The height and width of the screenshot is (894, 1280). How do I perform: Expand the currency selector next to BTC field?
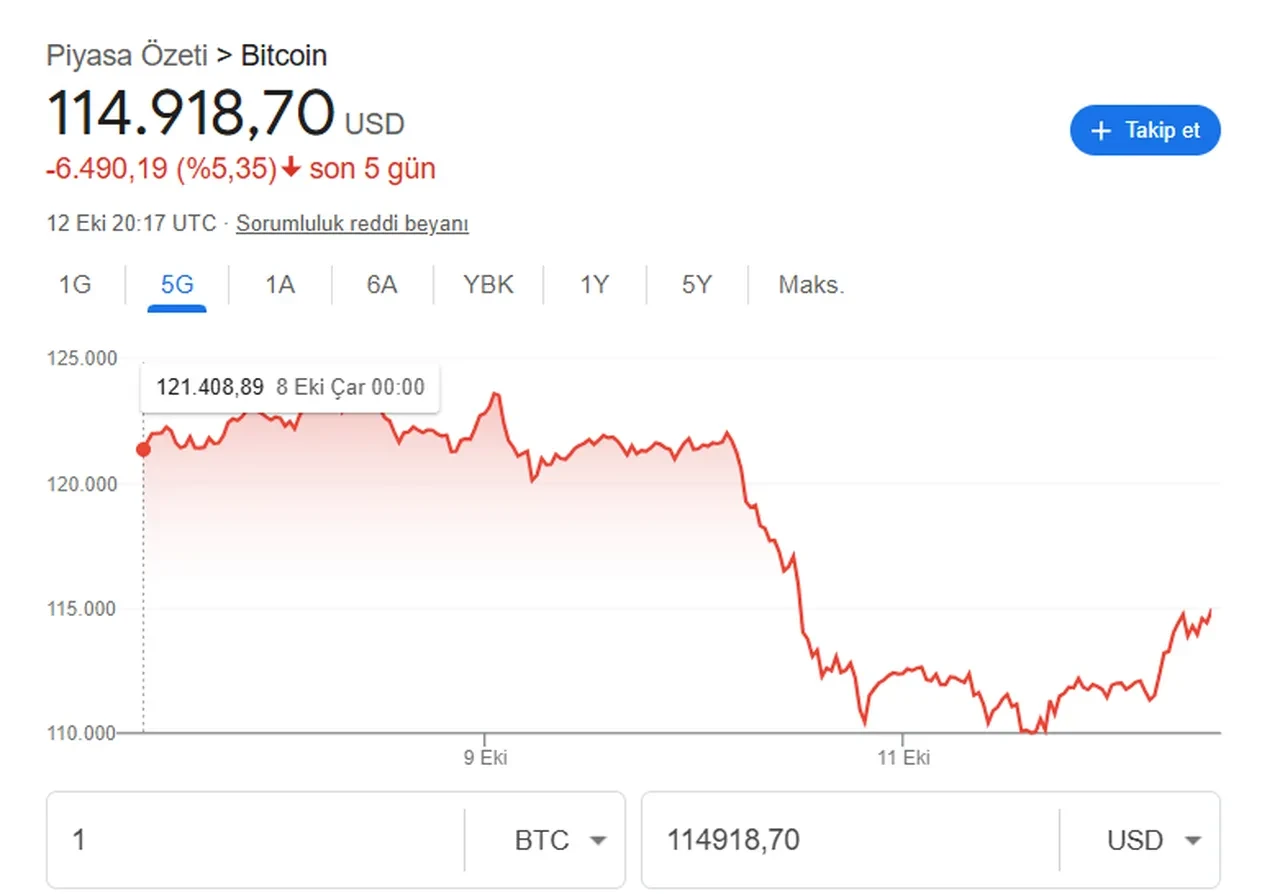click(597, 841)
